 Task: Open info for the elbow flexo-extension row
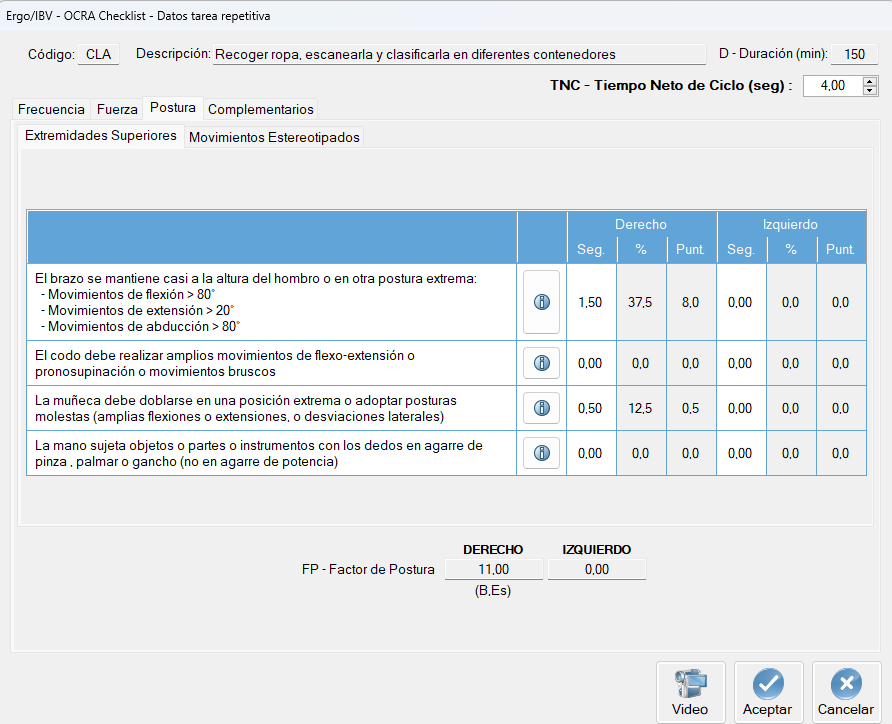[x=541, y=363]
